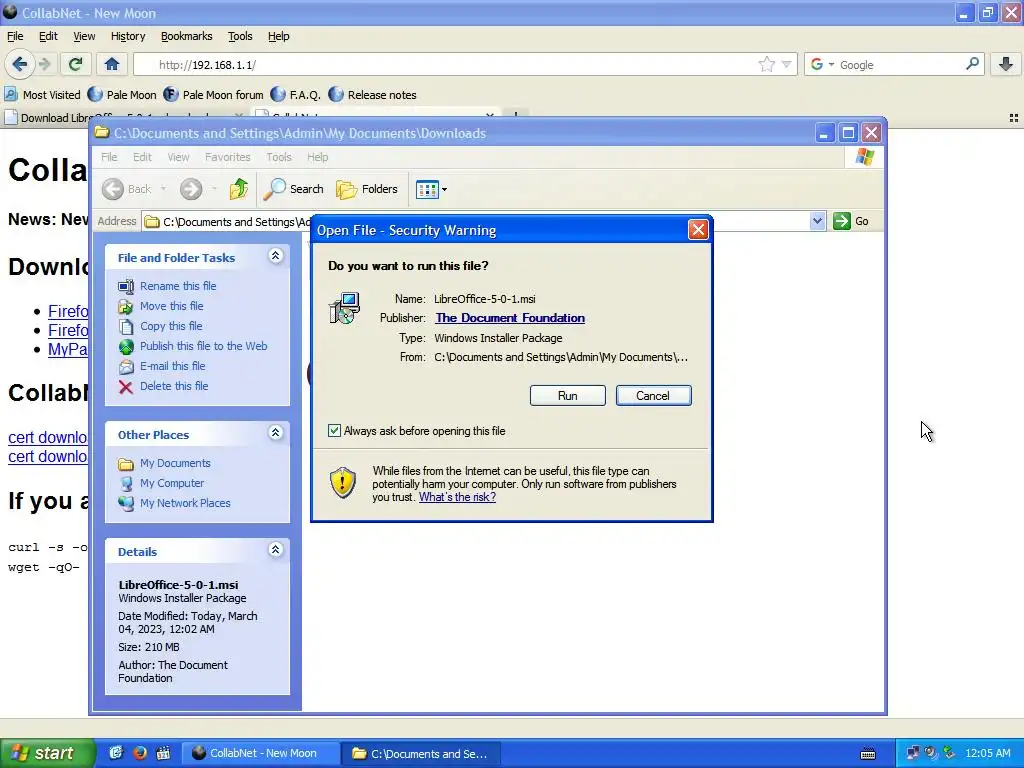Screen dimensions: 1024x768
Task: Open the Explorer Favorites menu
Action: pyautogui.click(x=227, y=157)
